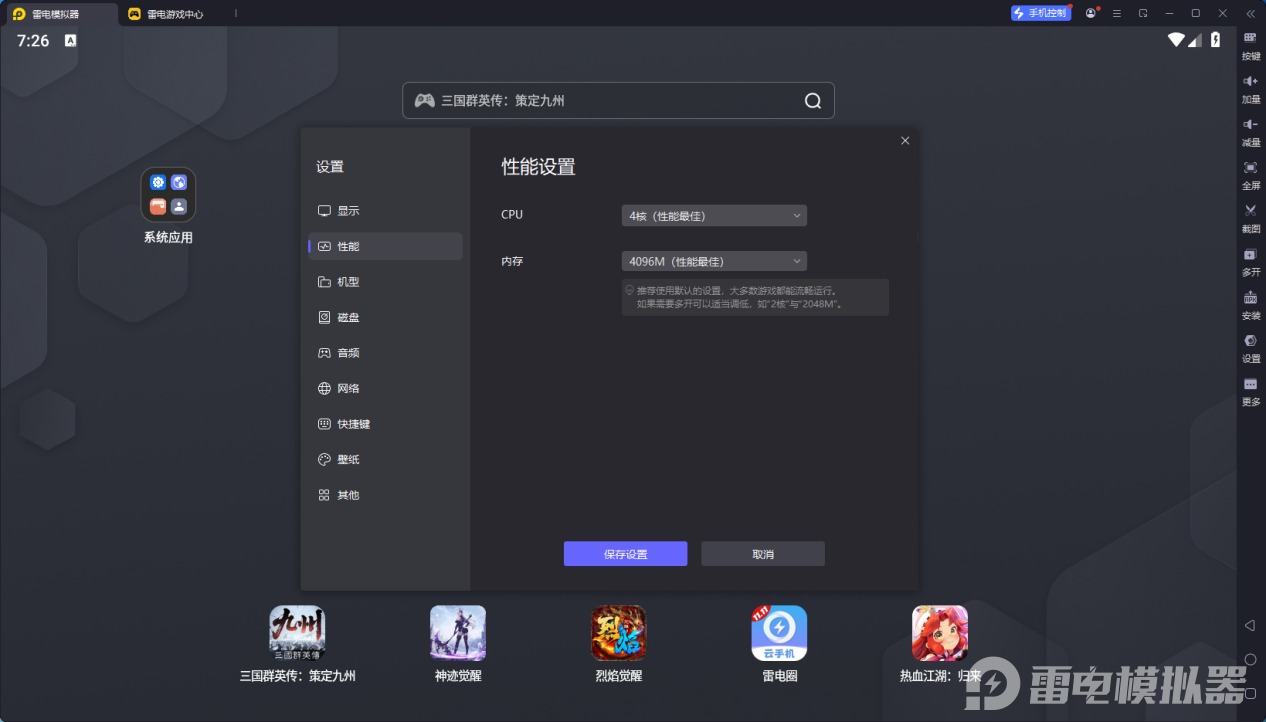
Task: Increase emulator volume with 加量 icon
Action: pyautogui.click(x=1249, y=89)
